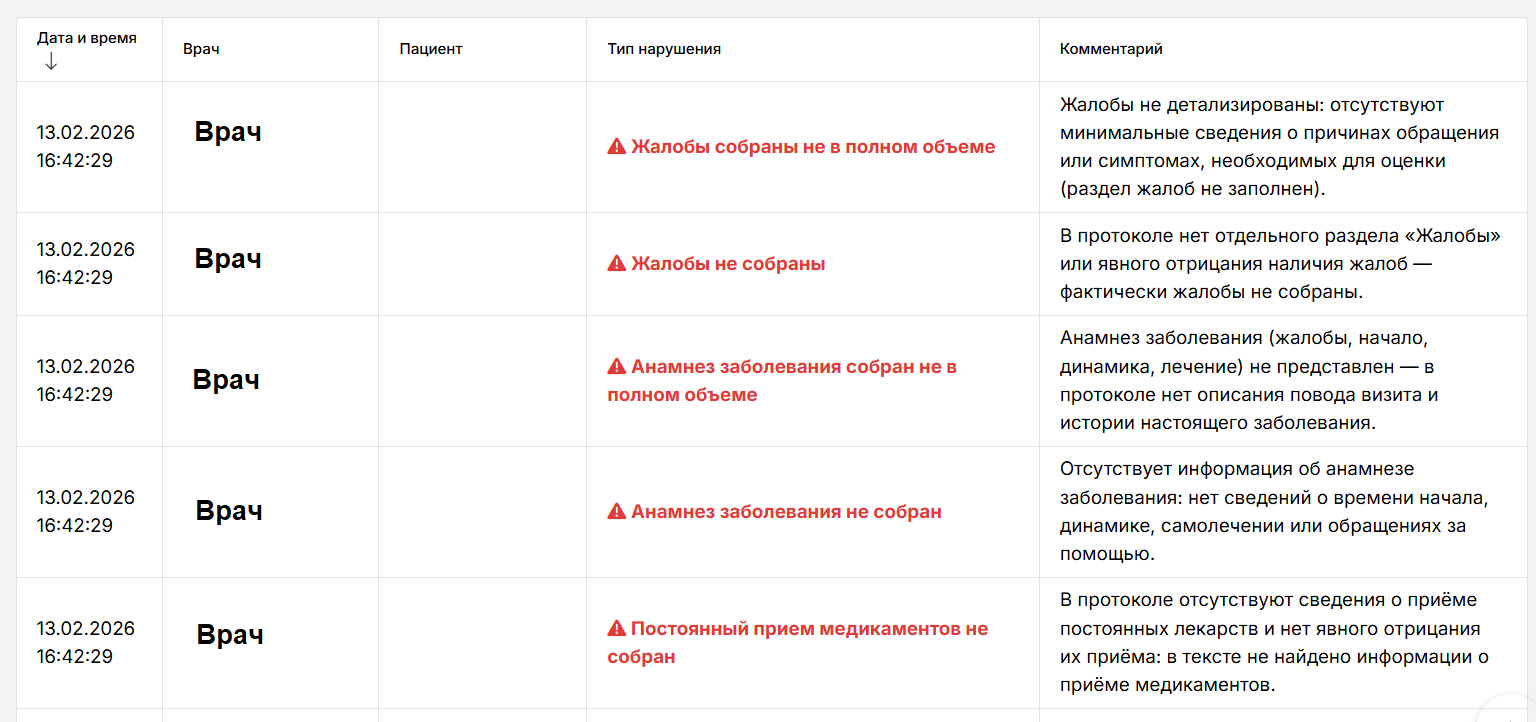This screenshot has width=1536, height=722.
Task: Click the sort arrow under Дата и время
Action: point(51,62)
